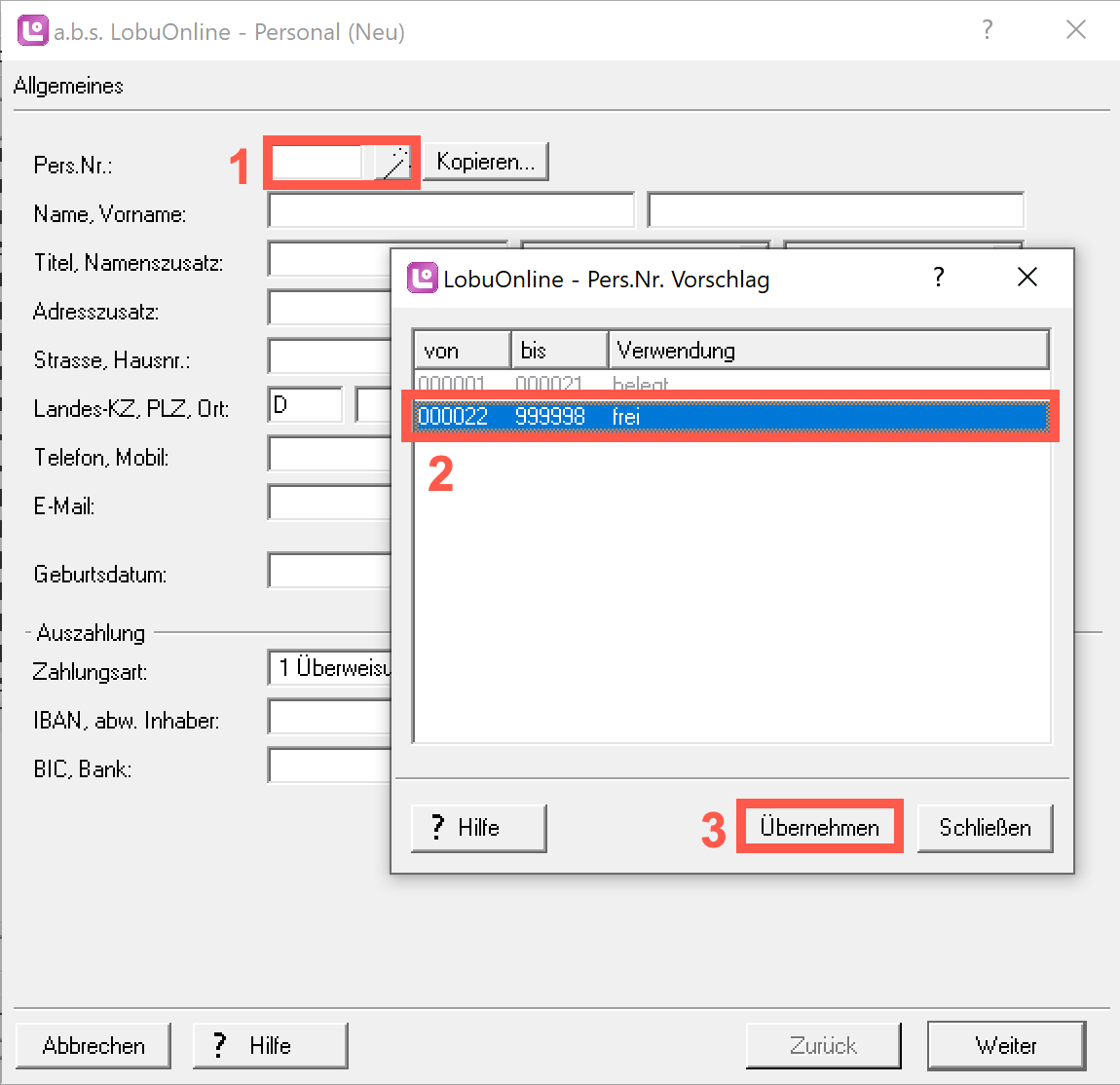Click the magic wand icon beside Pers.Nr.
Screen dimensions: 1120x1085
[394, 163]
